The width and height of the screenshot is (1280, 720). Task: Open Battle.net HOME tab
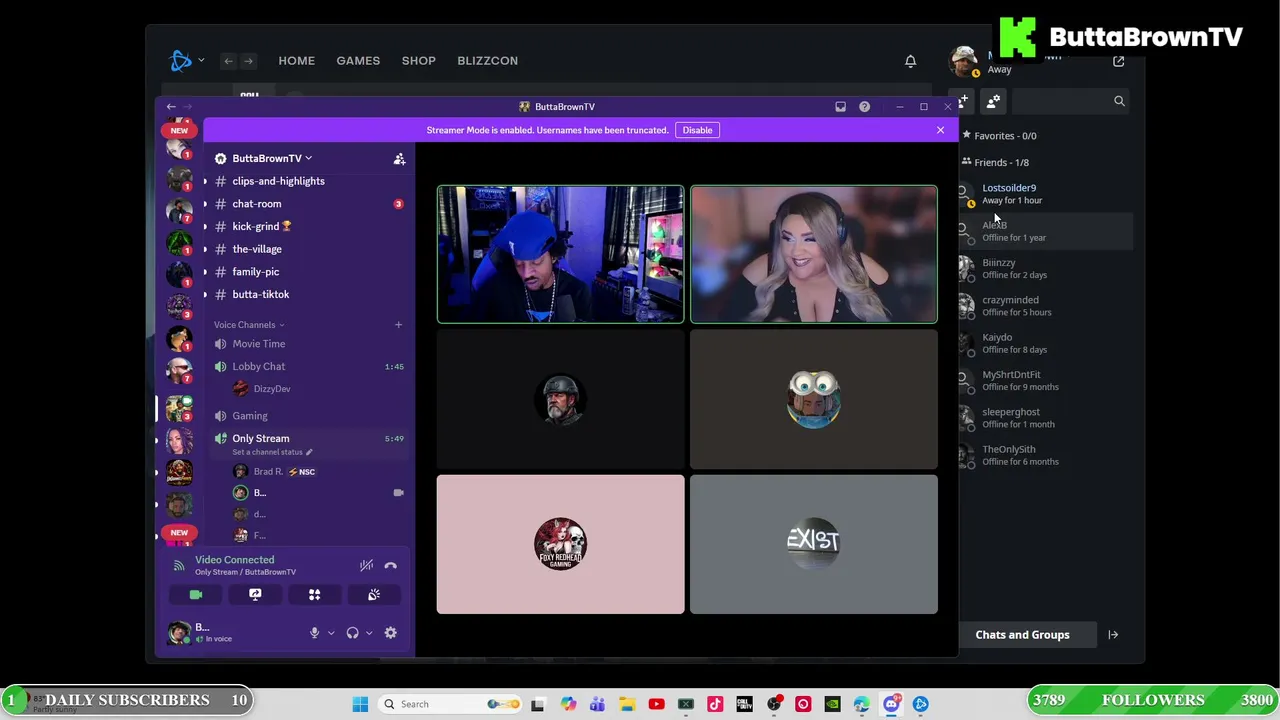pos(297,61)
